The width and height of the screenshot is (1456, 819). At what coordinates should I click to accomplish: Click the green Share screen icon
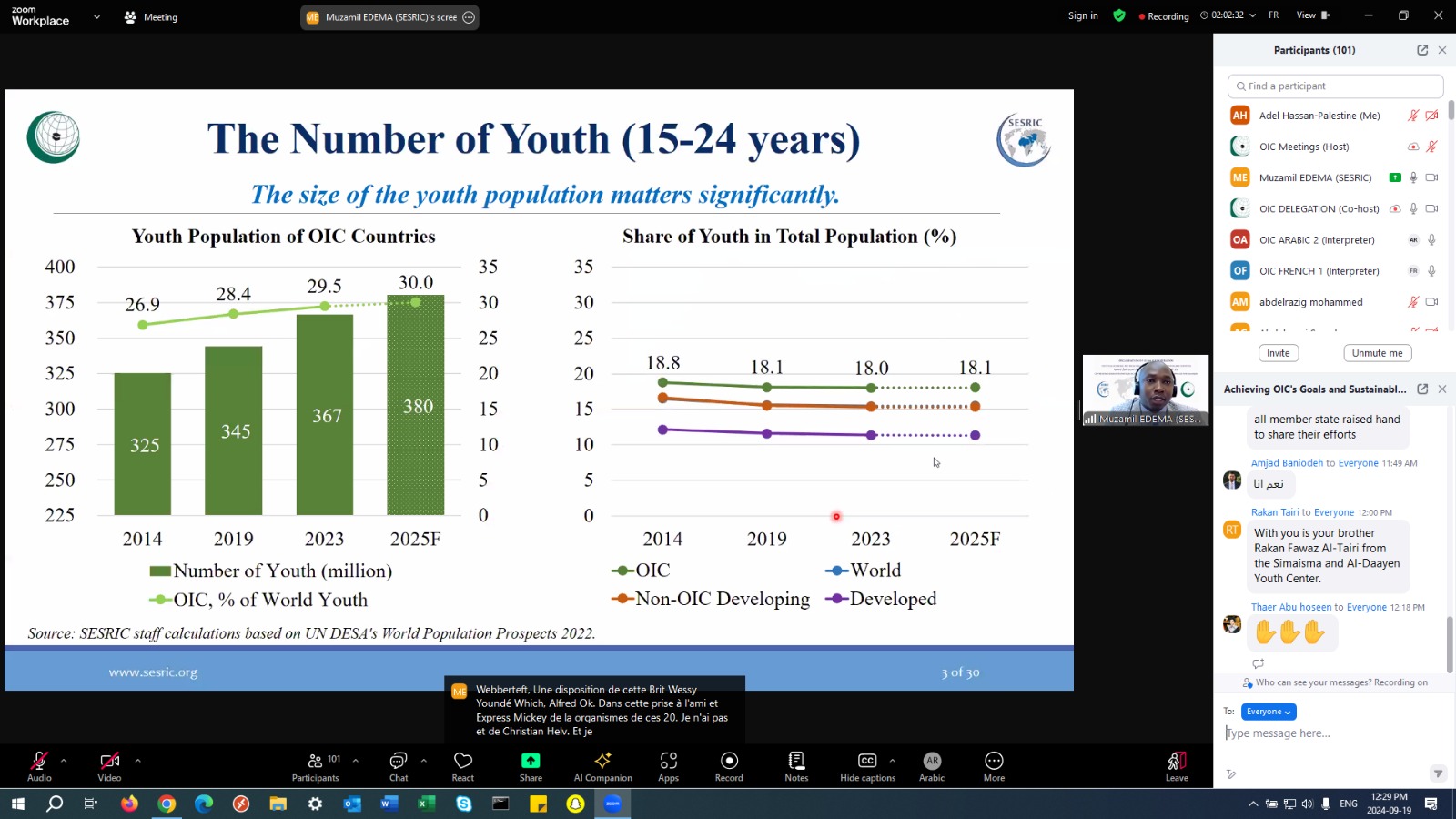click(x=531, y=765)
